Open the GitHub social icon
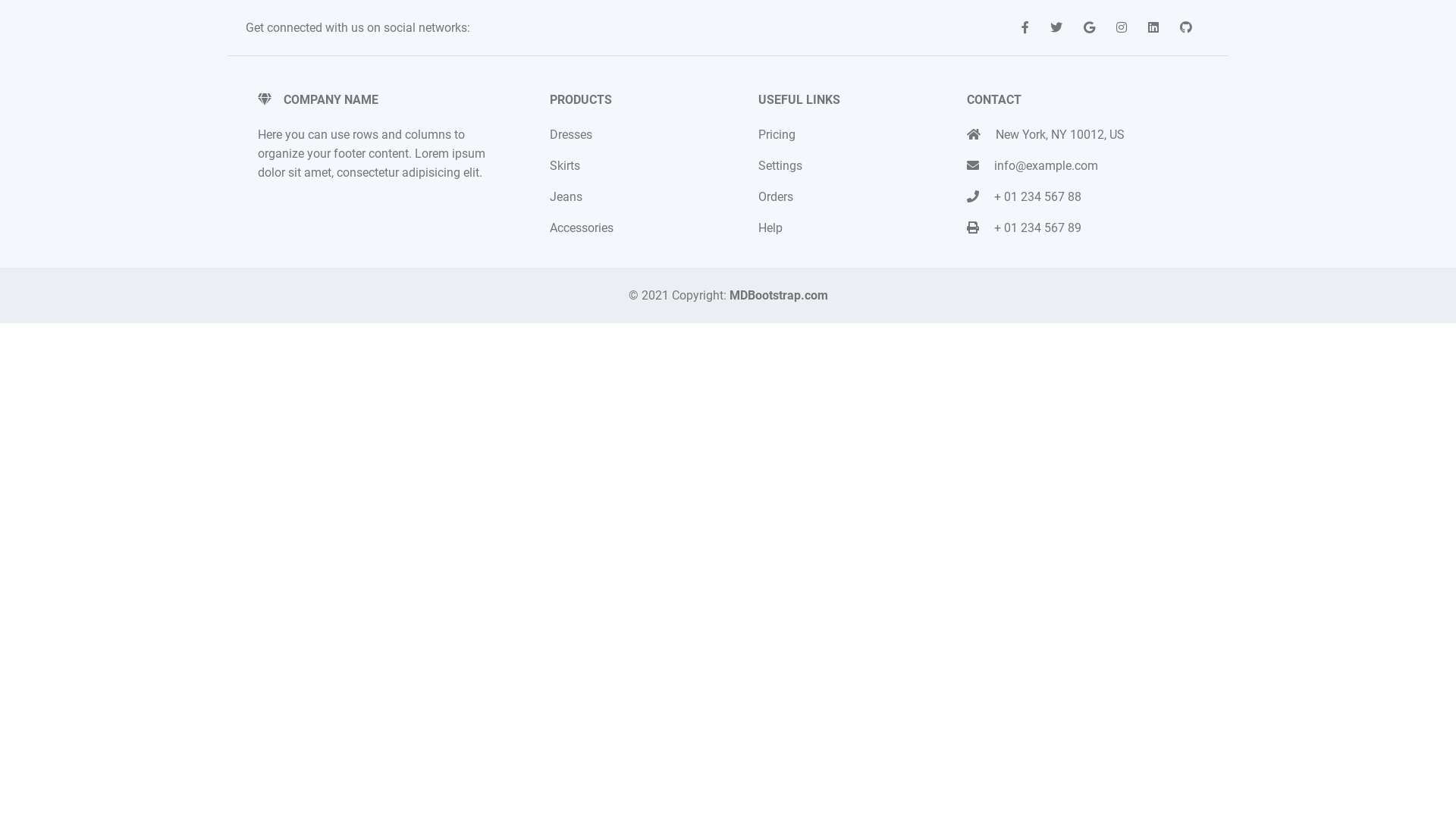This screenshot has height=819, width=1456. 1185,27
